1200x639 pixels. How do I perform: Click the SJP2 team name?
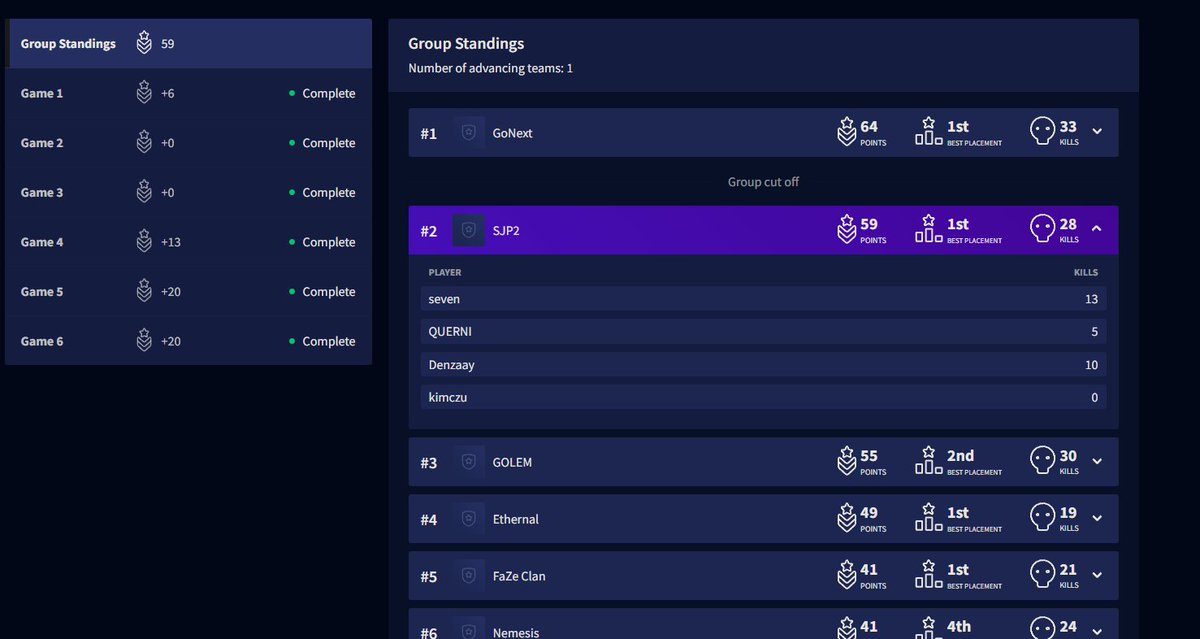pyautogui.click(x=506, y=231)
